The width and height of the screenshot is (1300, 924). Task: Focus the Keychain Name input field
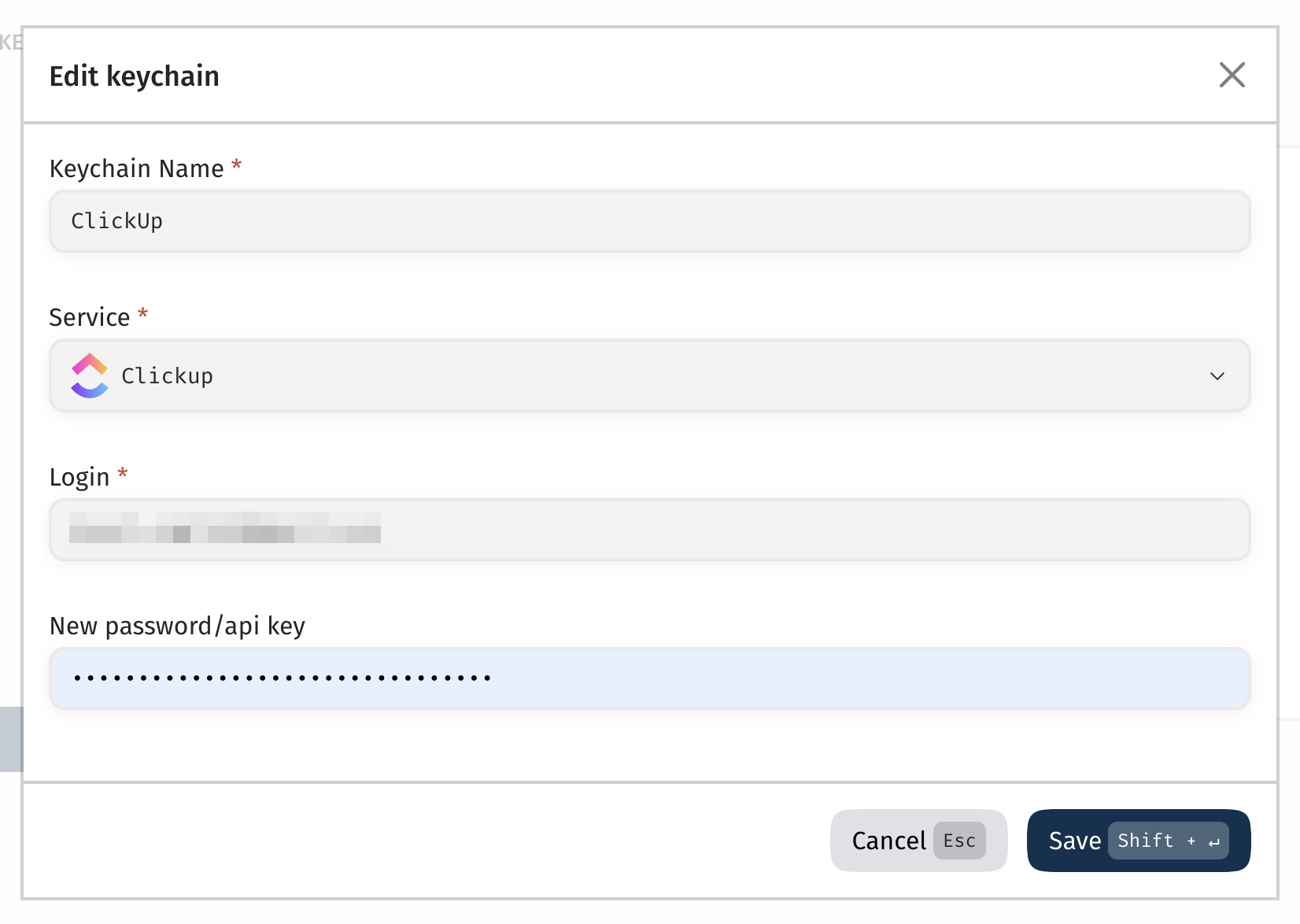point(650,221)
